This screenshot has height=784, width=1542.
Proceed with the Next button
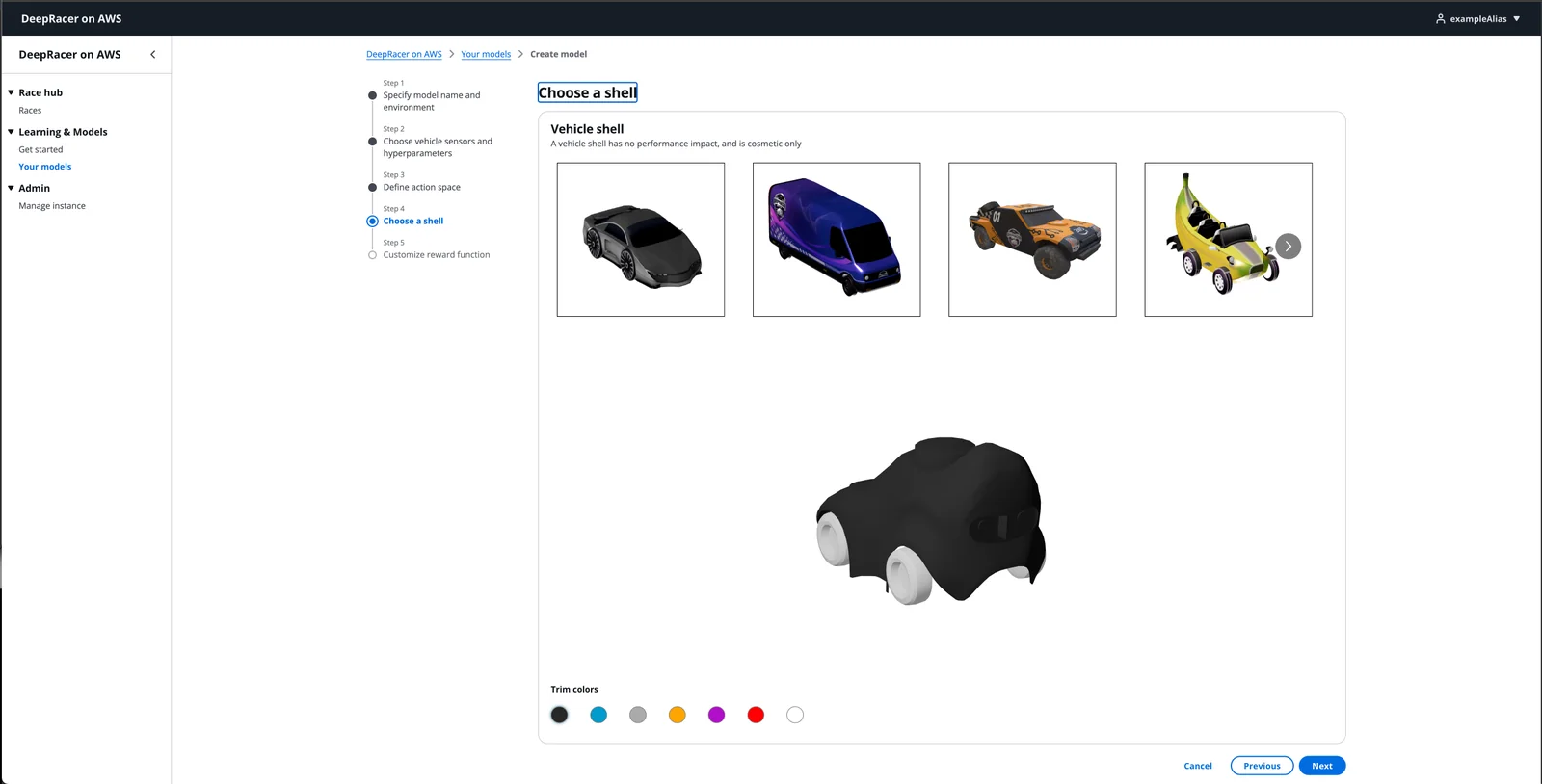click(x=1322, y=766)
